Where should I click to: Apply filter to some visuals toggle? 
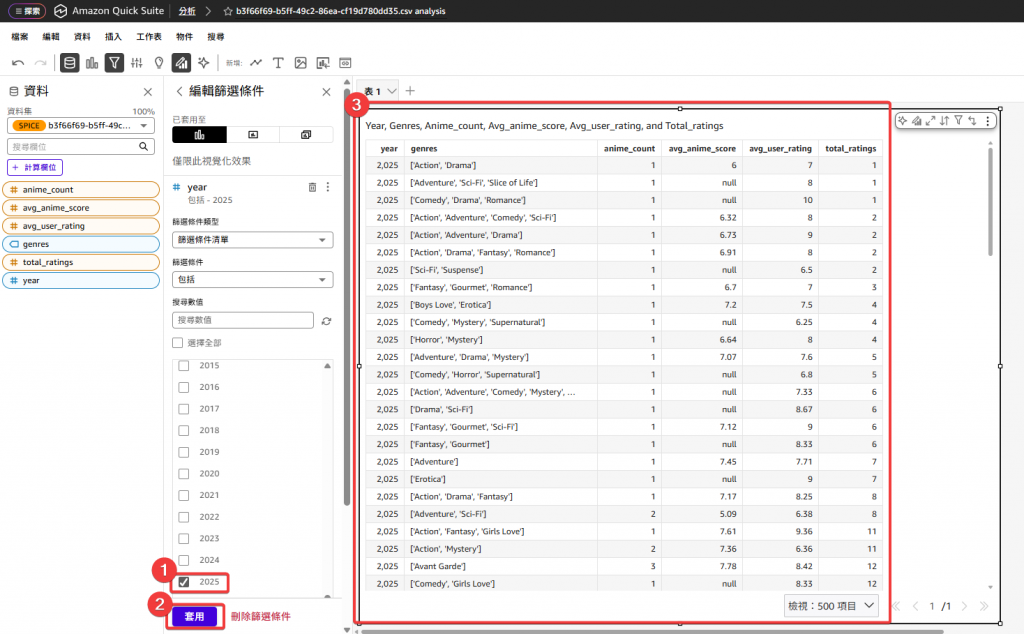click(253, 135)
